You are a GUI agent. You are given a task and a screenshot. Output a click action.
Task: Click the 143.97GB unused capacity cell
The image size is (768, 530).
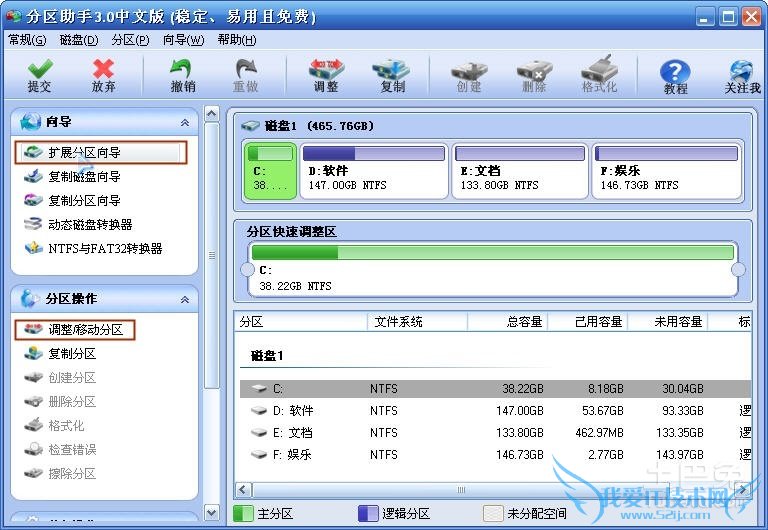tap(680, 455)
